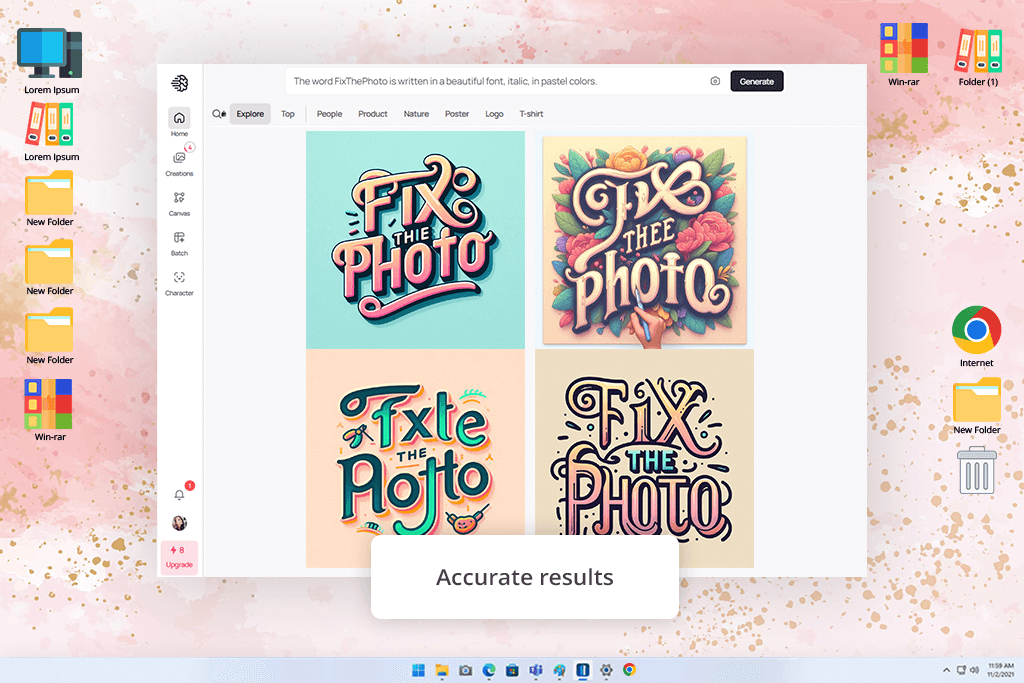Screen dimensions: 1024x683
Task: Open the Home section in sidebar
Action: (179, 122)
